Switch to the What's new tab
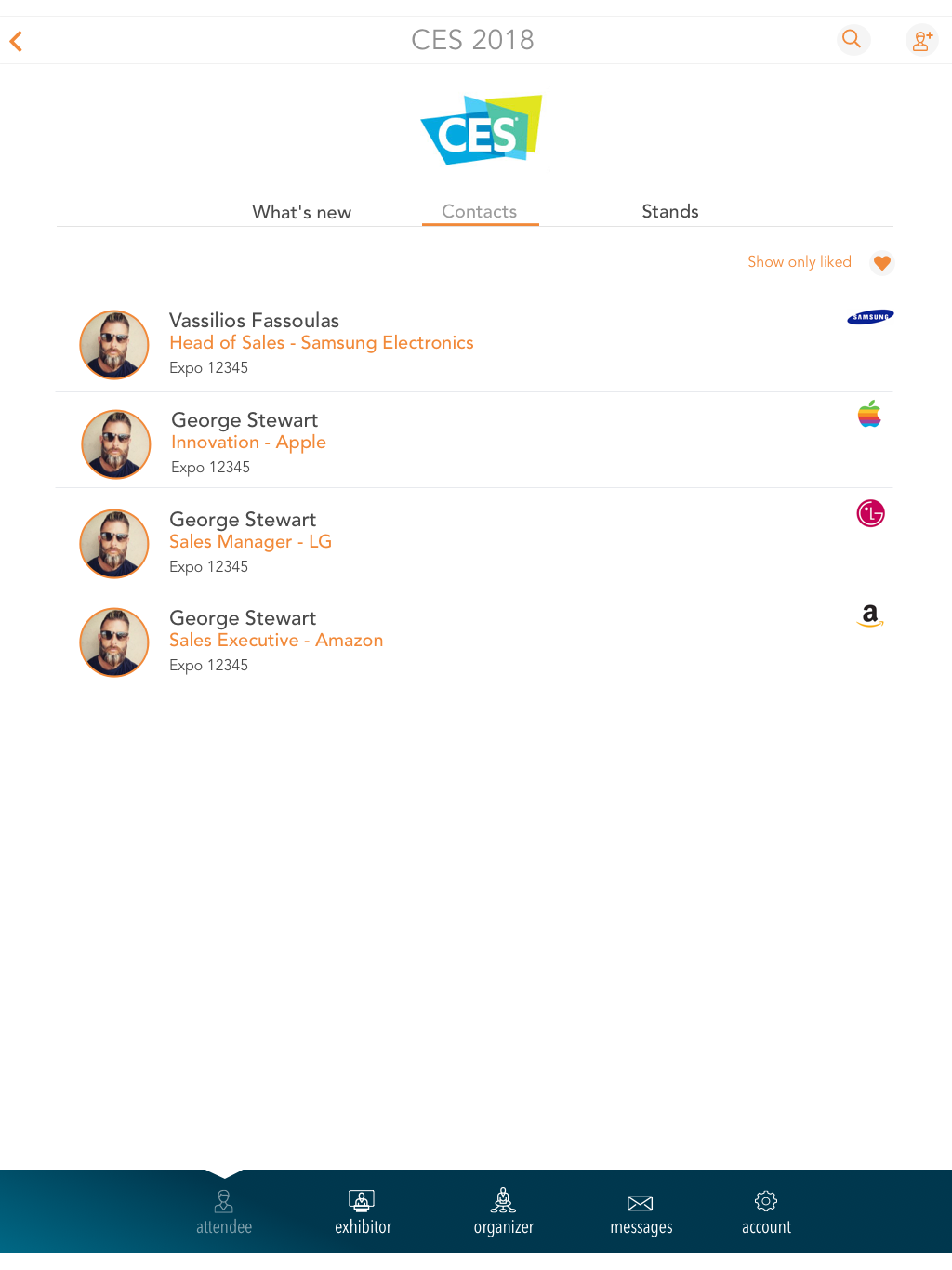 coord(302,212)
